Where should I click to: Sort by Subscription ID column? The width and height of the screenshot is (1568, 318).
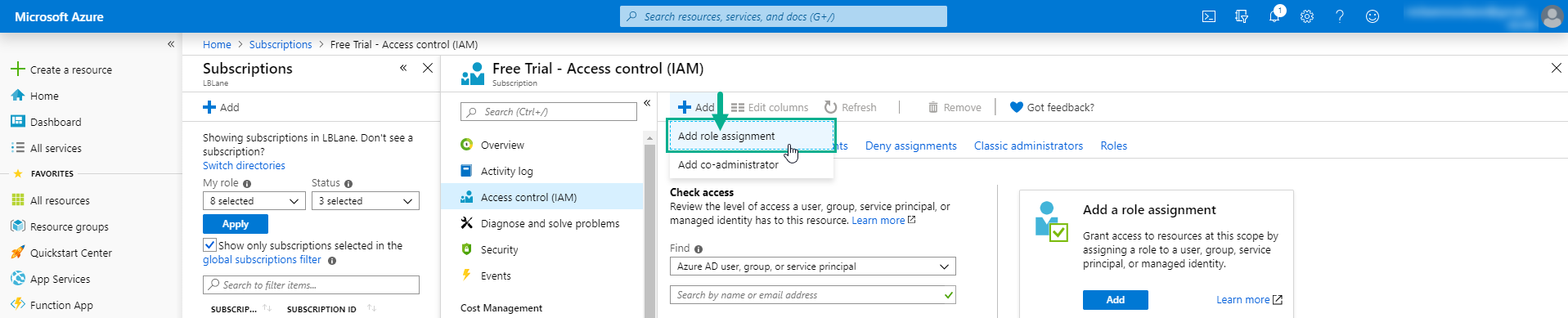click(321, 309)
